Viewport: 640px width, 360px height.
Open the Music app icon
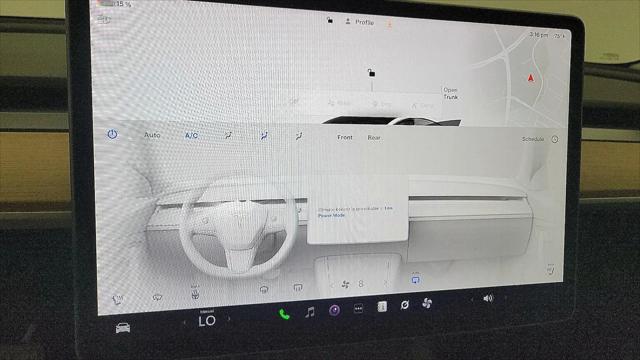click(x=310, y=313)
